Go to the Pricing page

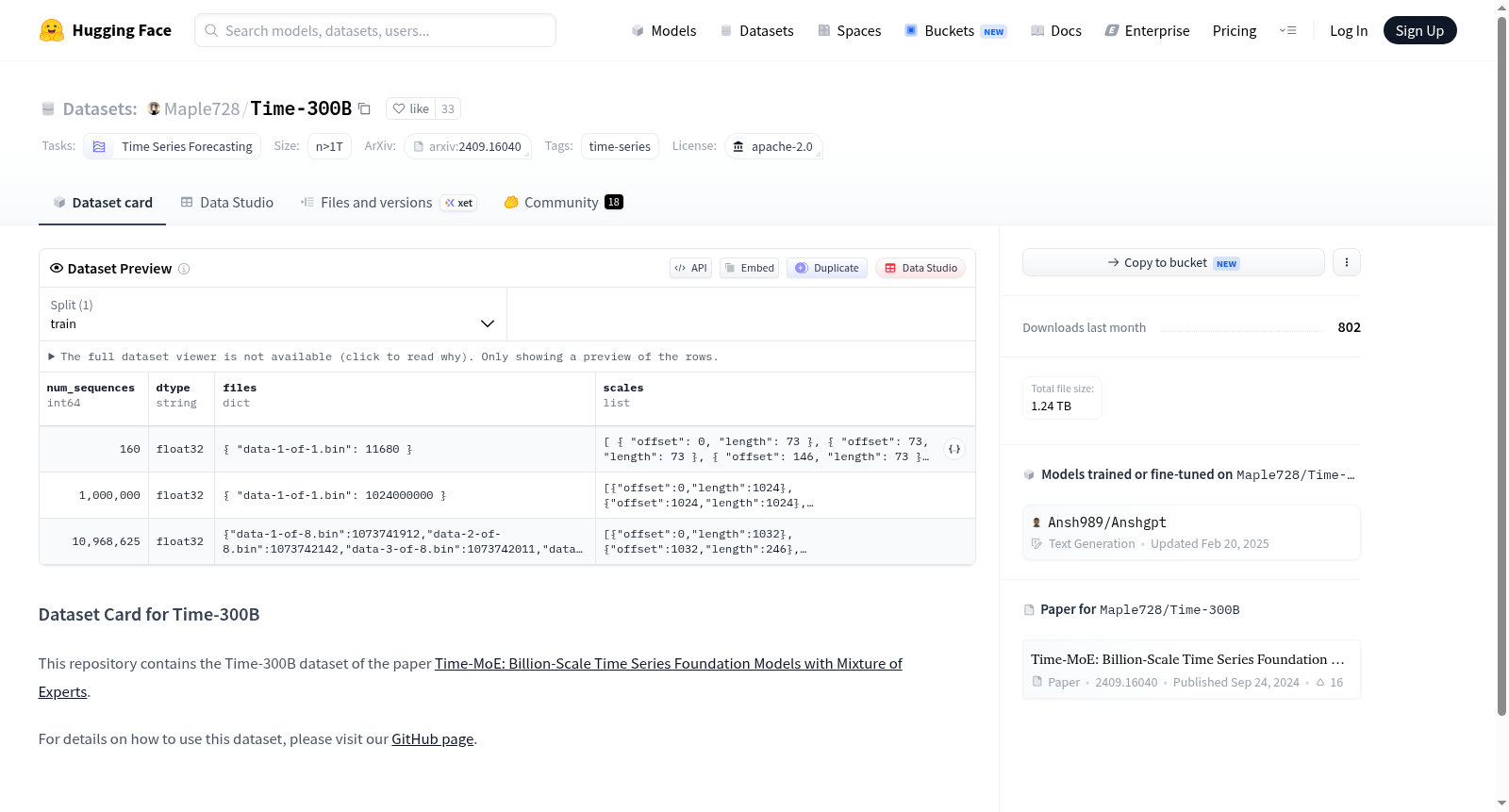tap(1235, 31)
